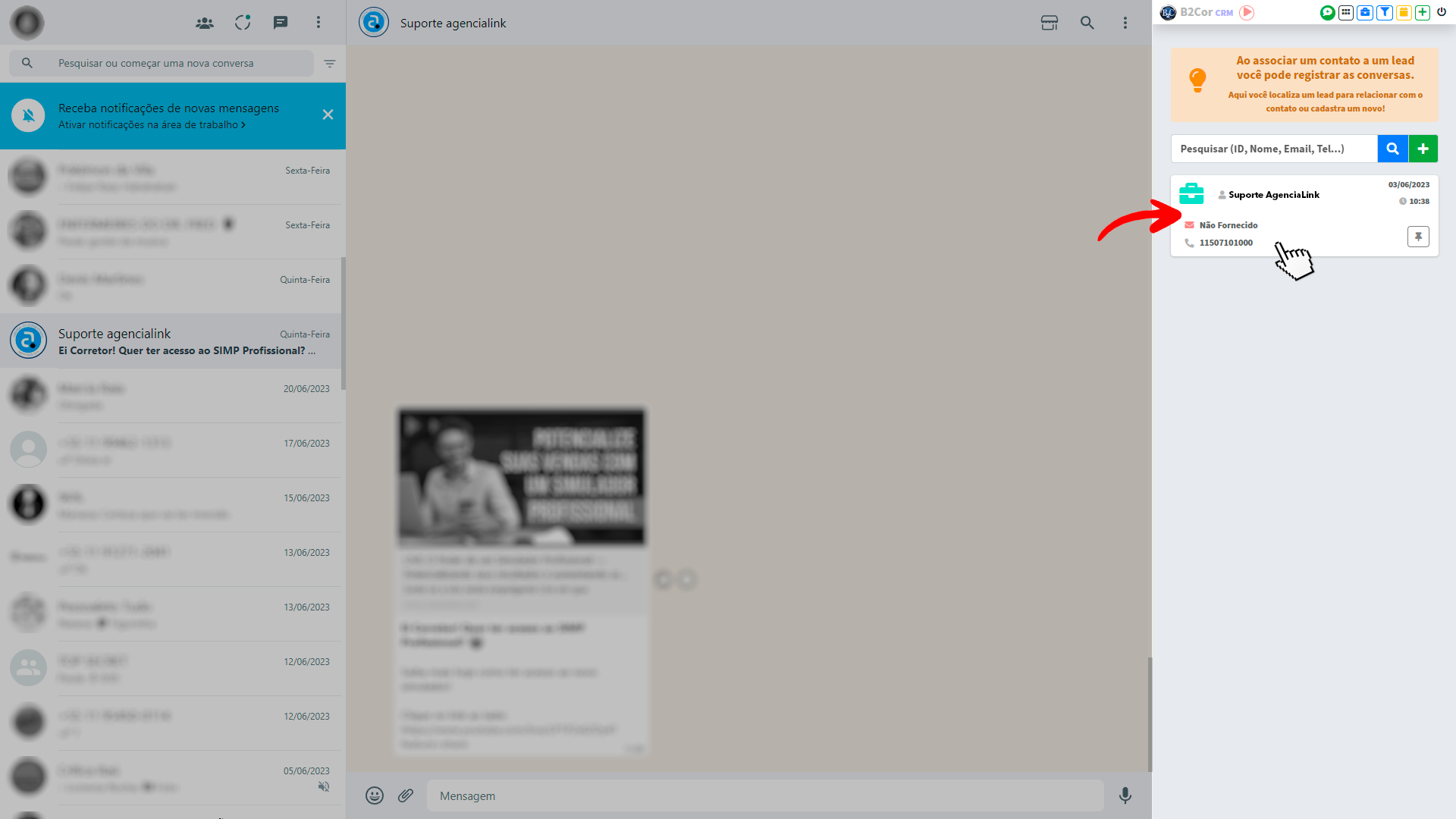This screenshot has width=1456, height=819.
Task: Start a new chat with message icon
Action: (281, 23)
